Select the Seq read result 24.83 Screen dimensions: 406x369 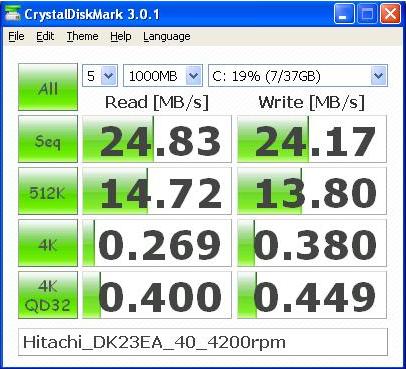[x=157, y=139]
